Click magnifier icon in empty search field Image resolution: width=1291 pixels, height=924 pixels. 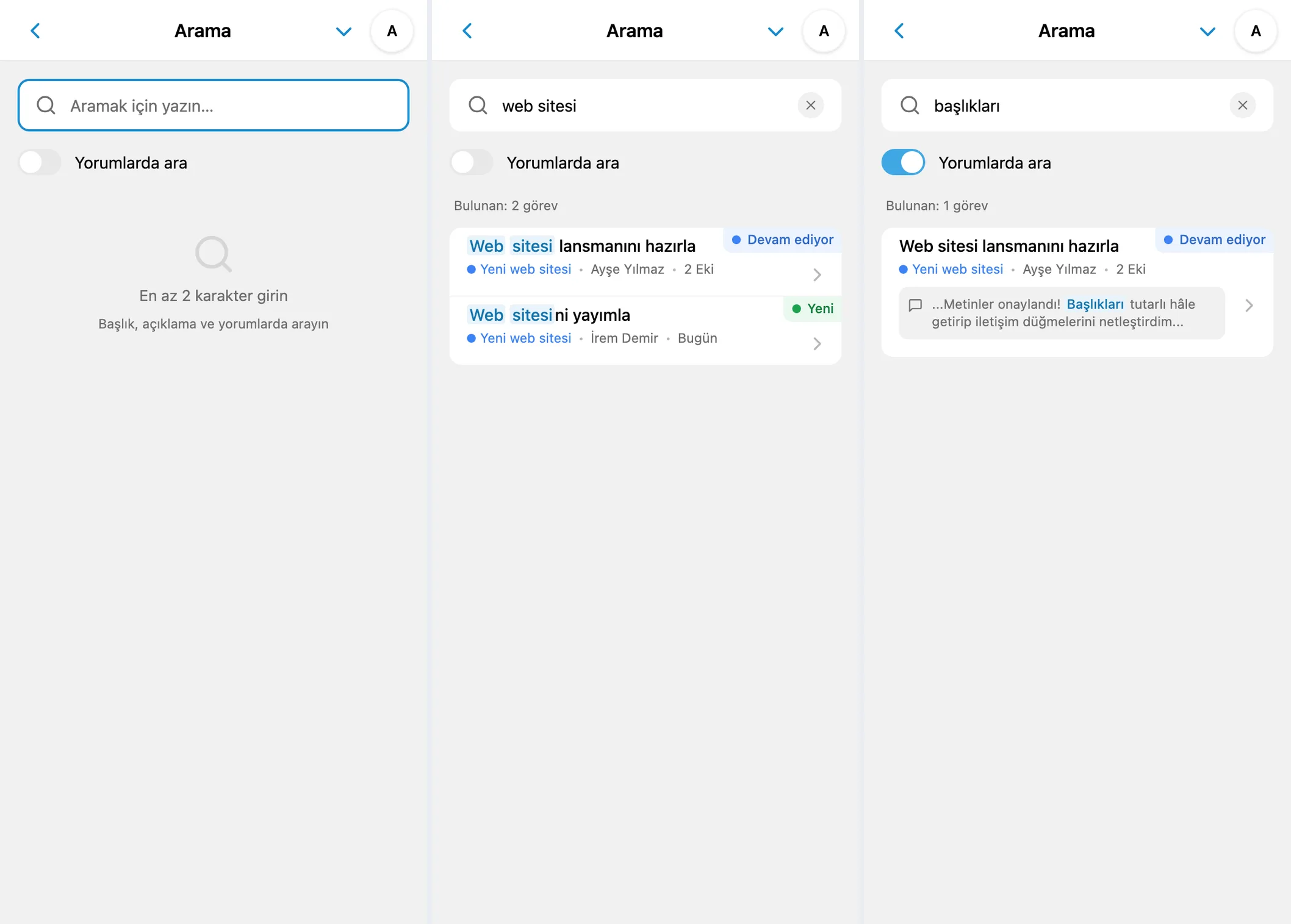coord(46,106)
